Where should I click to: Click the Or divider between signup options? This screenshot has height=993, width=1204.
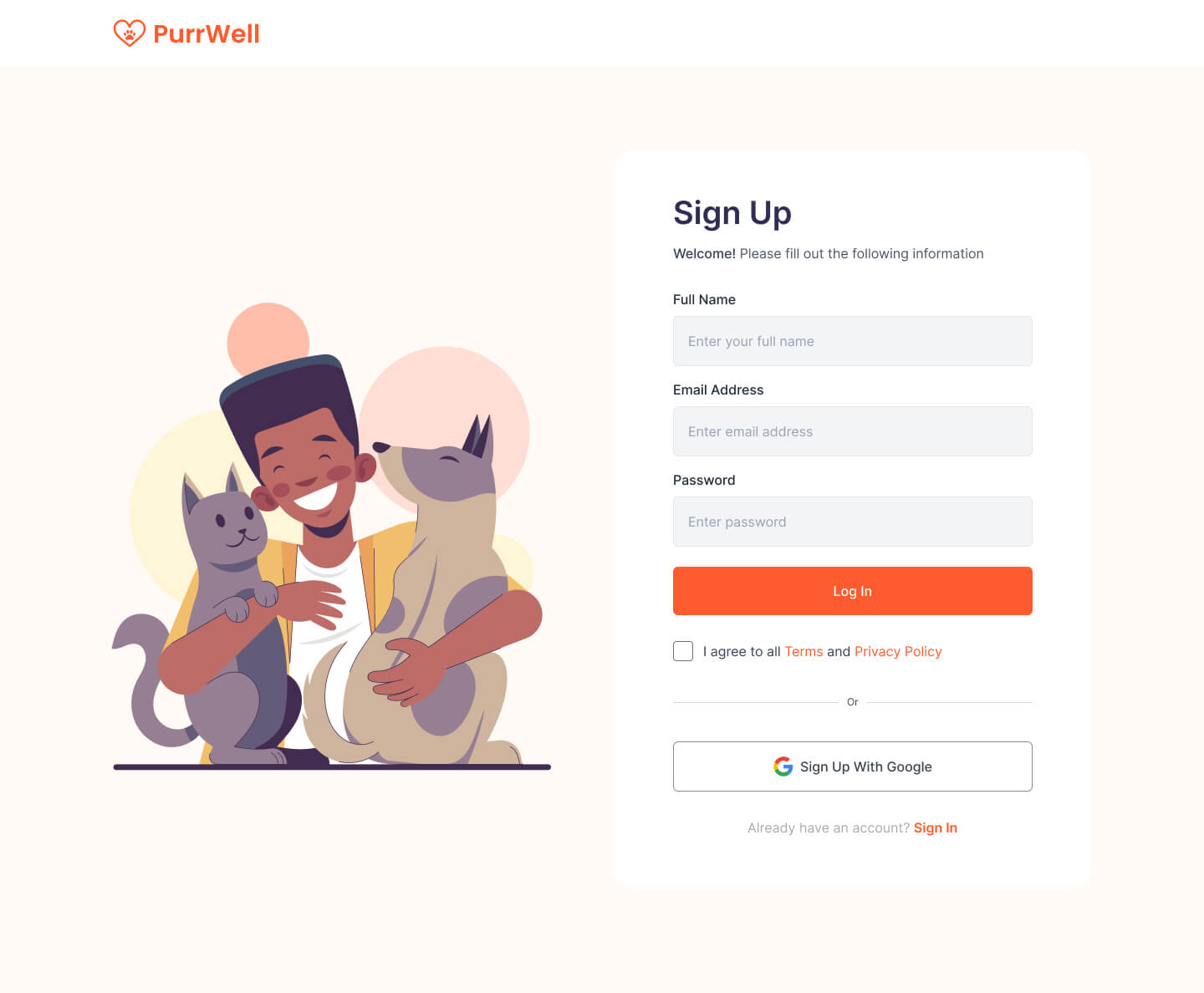click(852, 701)
